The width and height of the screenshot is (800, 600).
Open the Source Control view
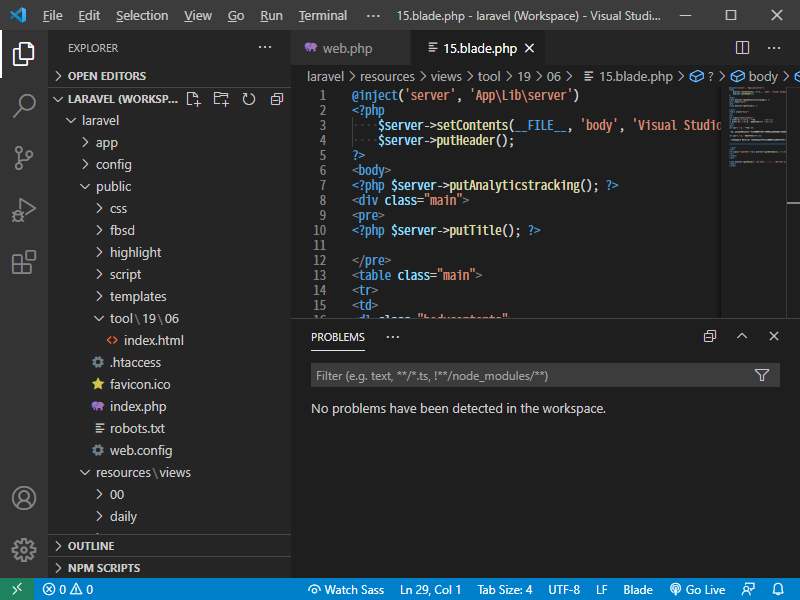click(x=24, y=158)
